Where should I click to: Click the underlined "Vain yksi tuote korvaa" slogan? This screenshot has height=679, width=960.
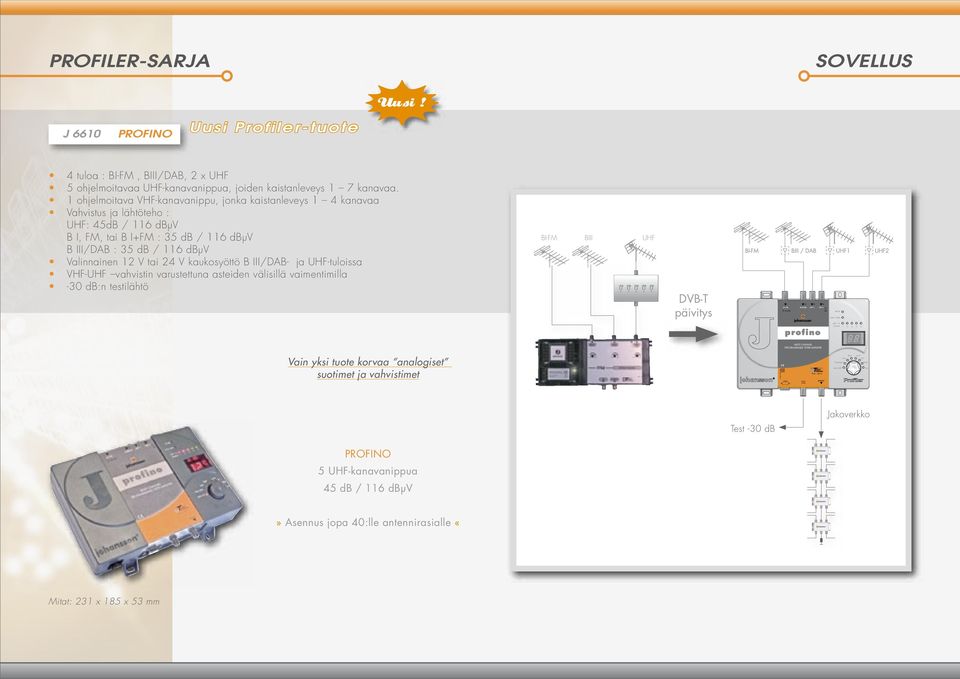click(369, 368)
